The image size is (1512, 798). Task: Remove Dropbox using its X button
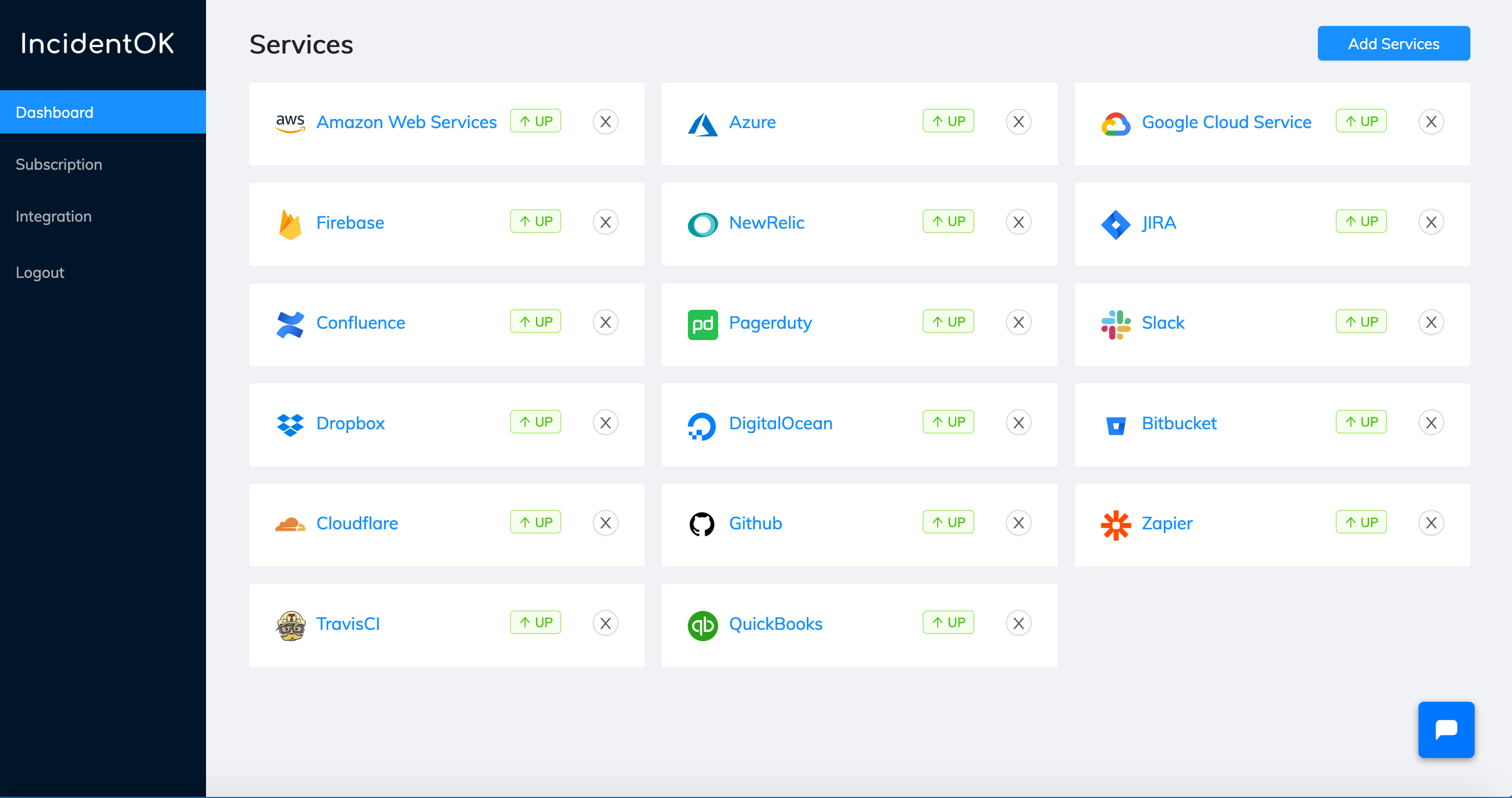tap(605, 422)
